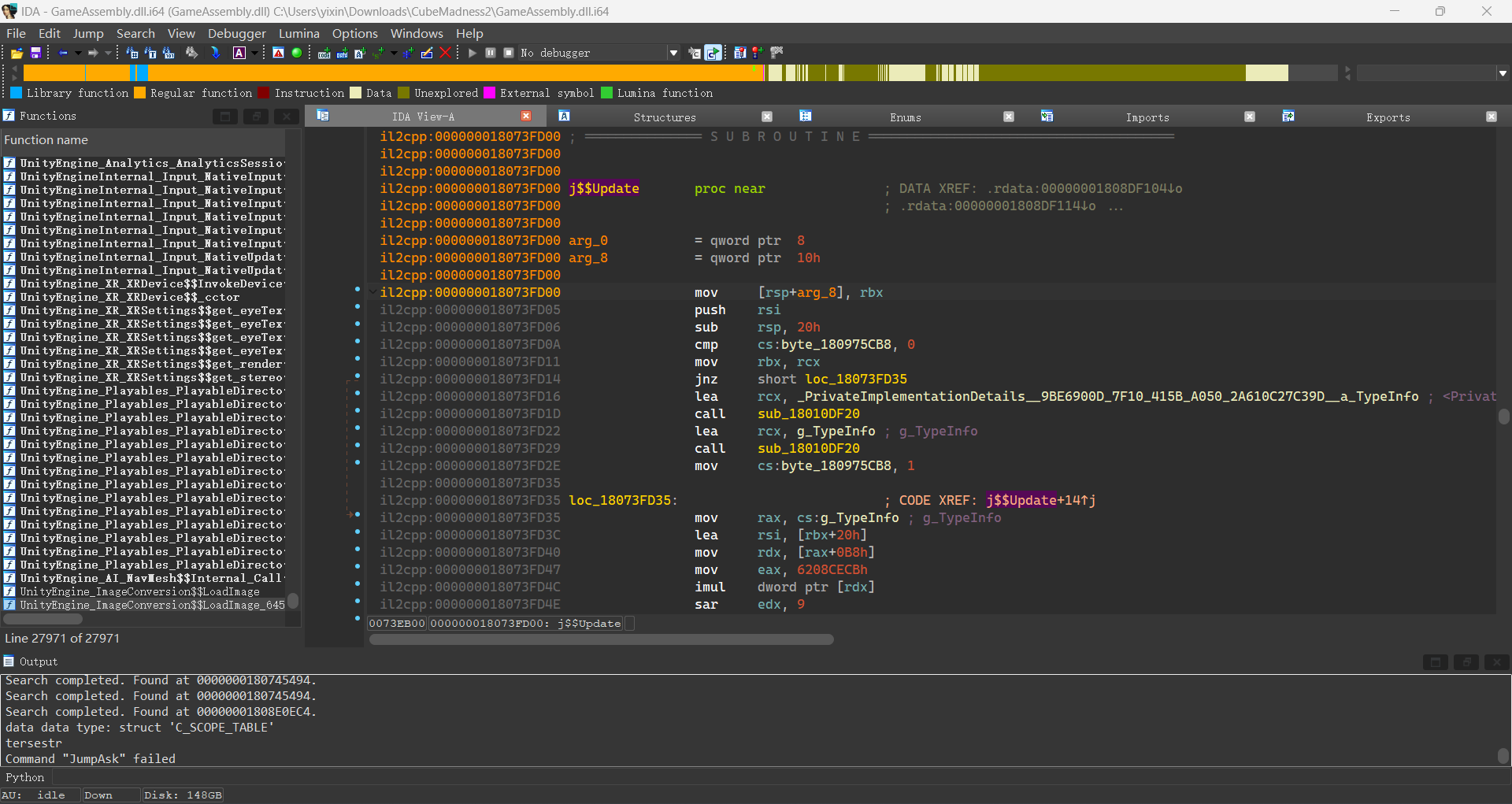This screenshot has width=1512, height=804.
Task: Close the Structures tab
Action: 767,117
